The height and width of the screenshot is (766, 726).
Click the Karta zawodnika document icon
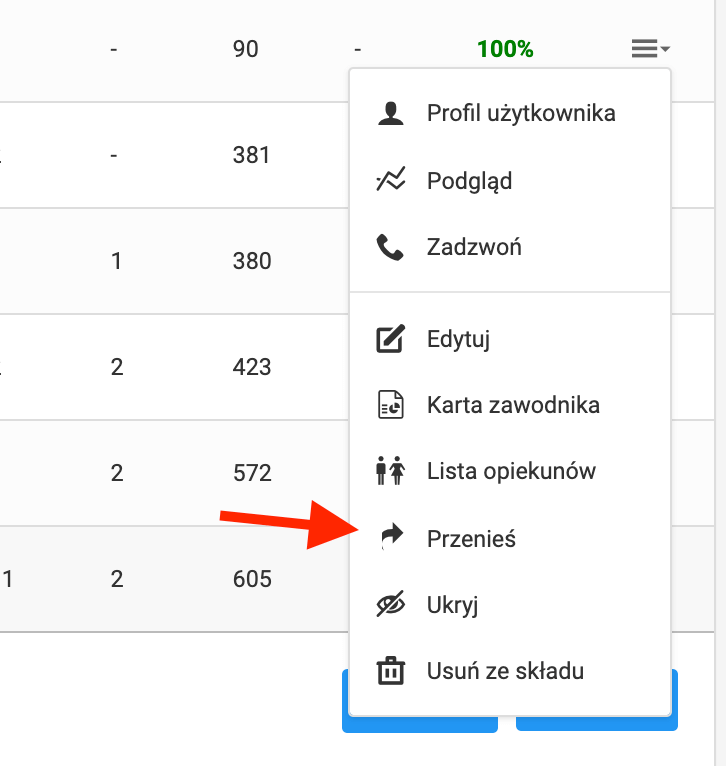point(390,405)
